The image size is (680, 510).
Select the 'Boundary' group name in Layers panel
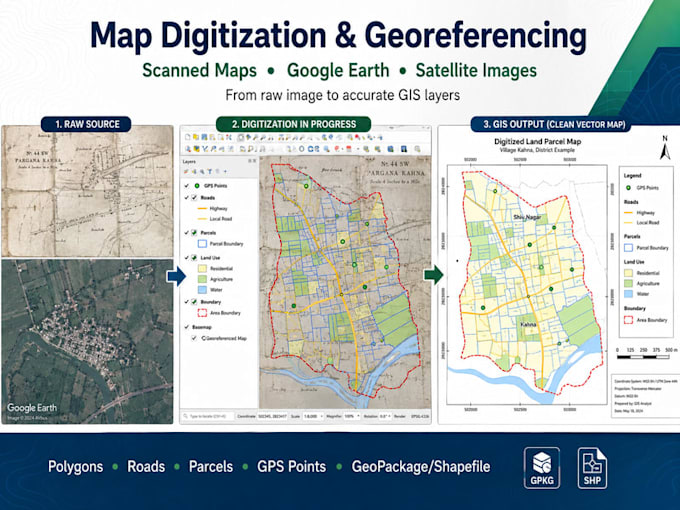click(x=211, y=302)
